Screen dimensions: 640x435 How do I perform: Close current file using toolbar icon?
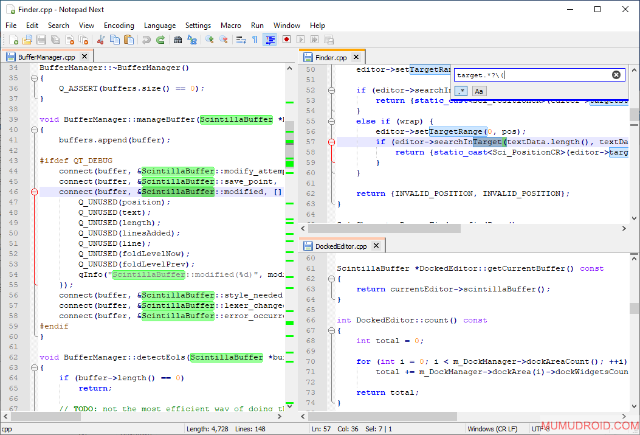(x=70, y=40)
